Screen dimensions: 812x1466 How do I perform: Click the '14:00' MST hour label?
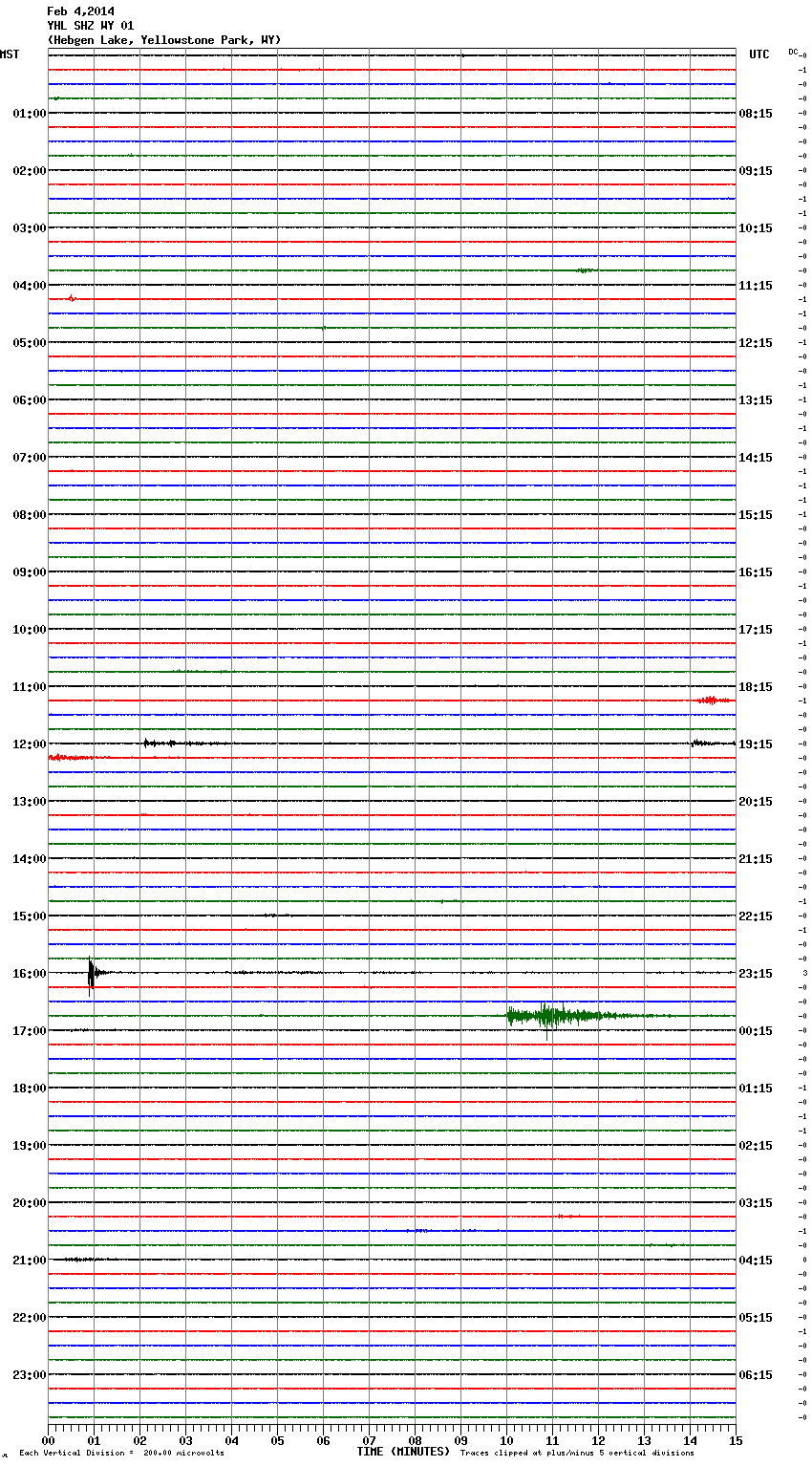point(29,859)
